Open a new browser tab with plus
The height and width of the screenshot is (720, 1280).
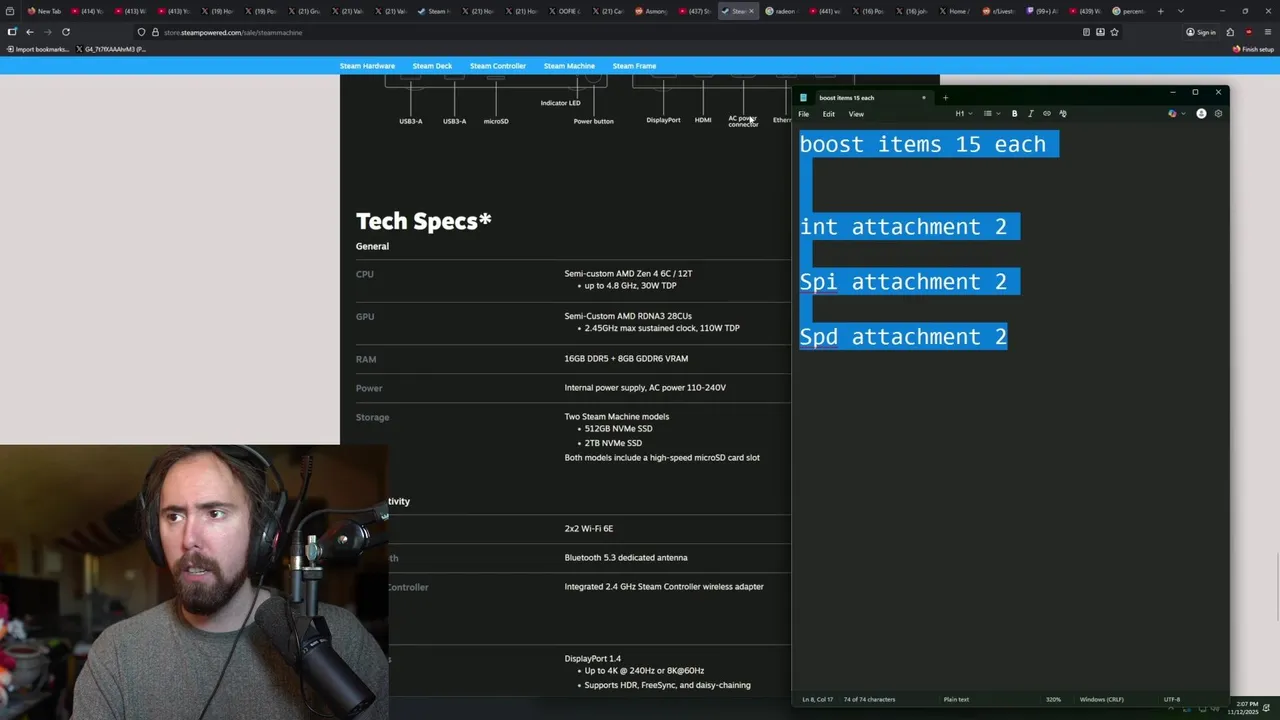click(1160, 11)
